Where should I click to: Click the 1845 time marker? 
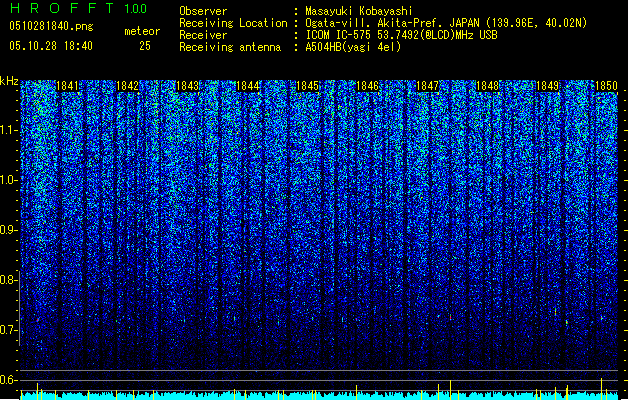[x=307, y=86]
